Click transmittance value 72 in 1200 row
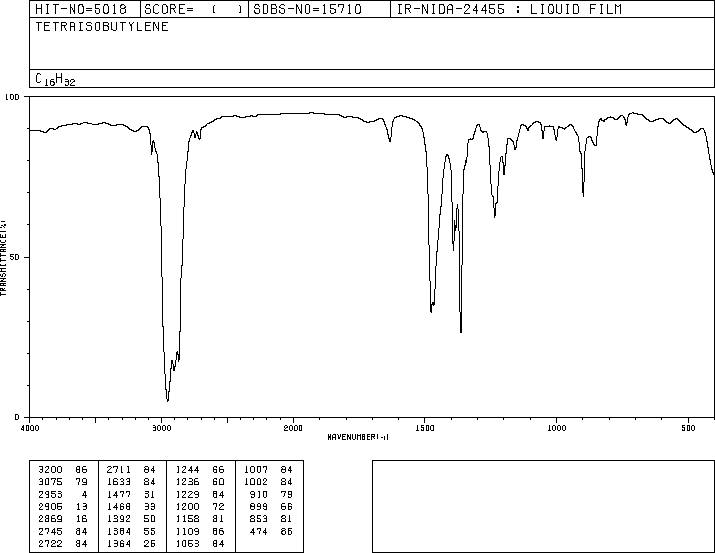This screenshot has height=553, width=715. [x=218, y=506]
